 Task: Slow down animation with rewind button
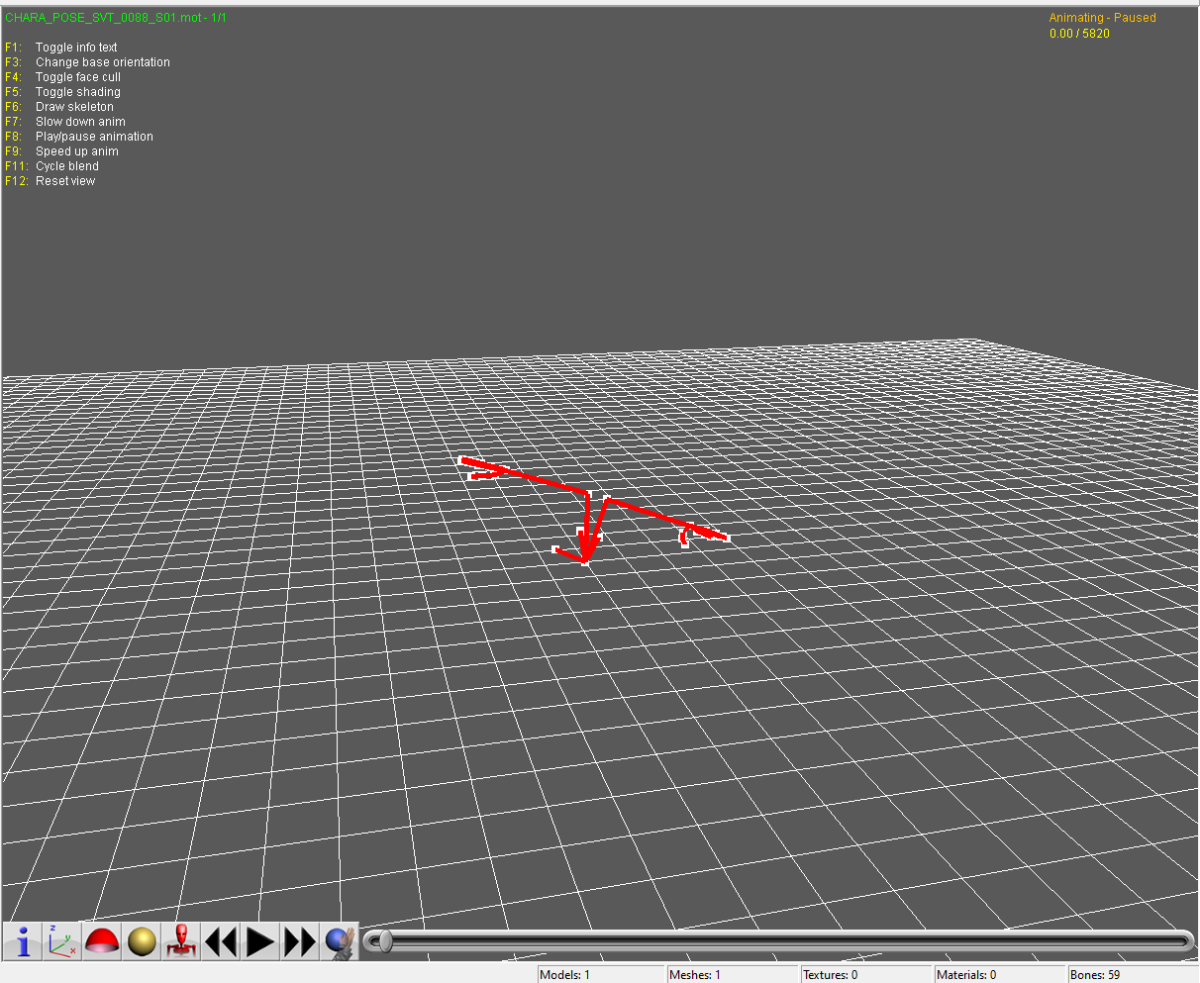[x=221, y=941]
